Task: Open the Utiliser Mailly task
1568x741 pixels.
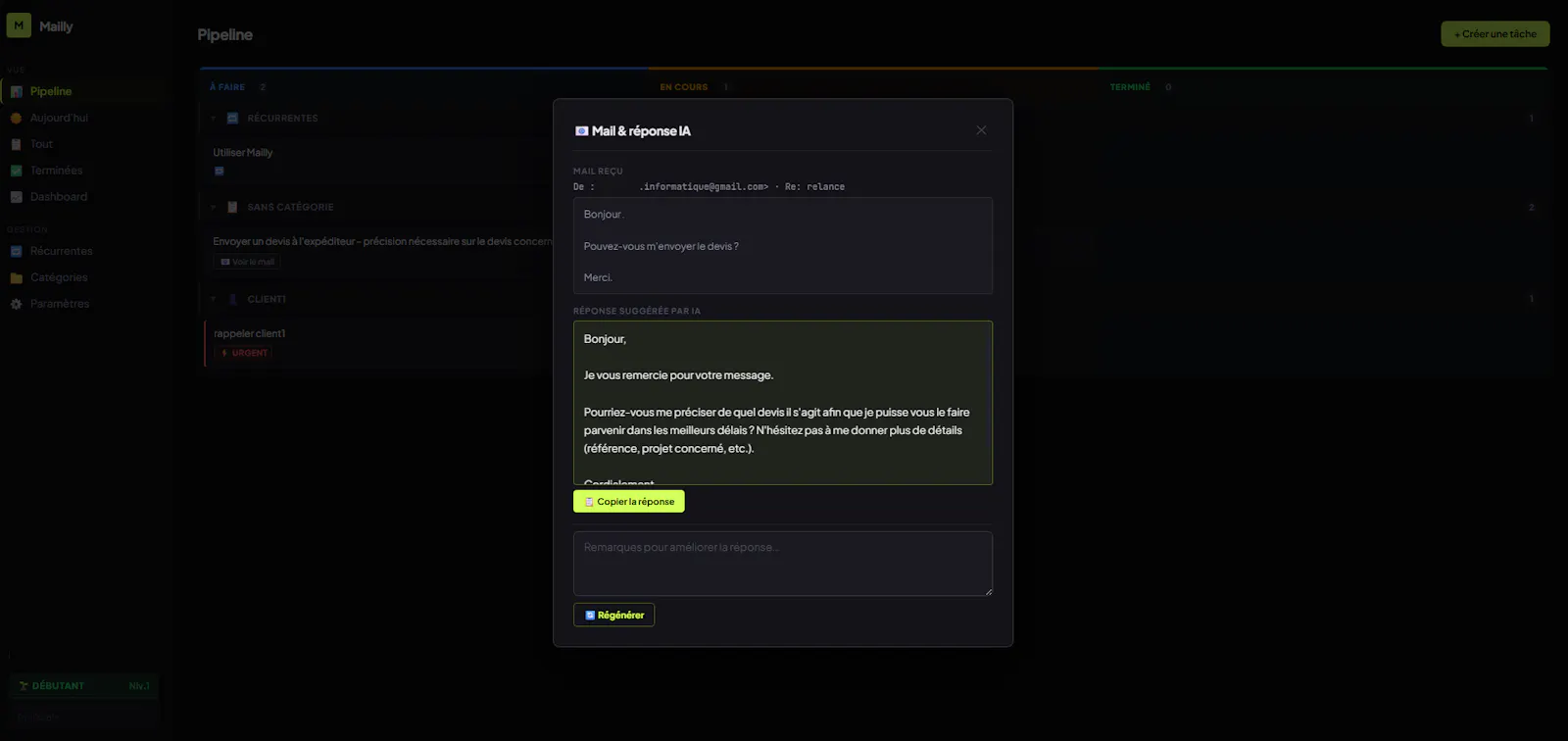Action: pos(243,153)
